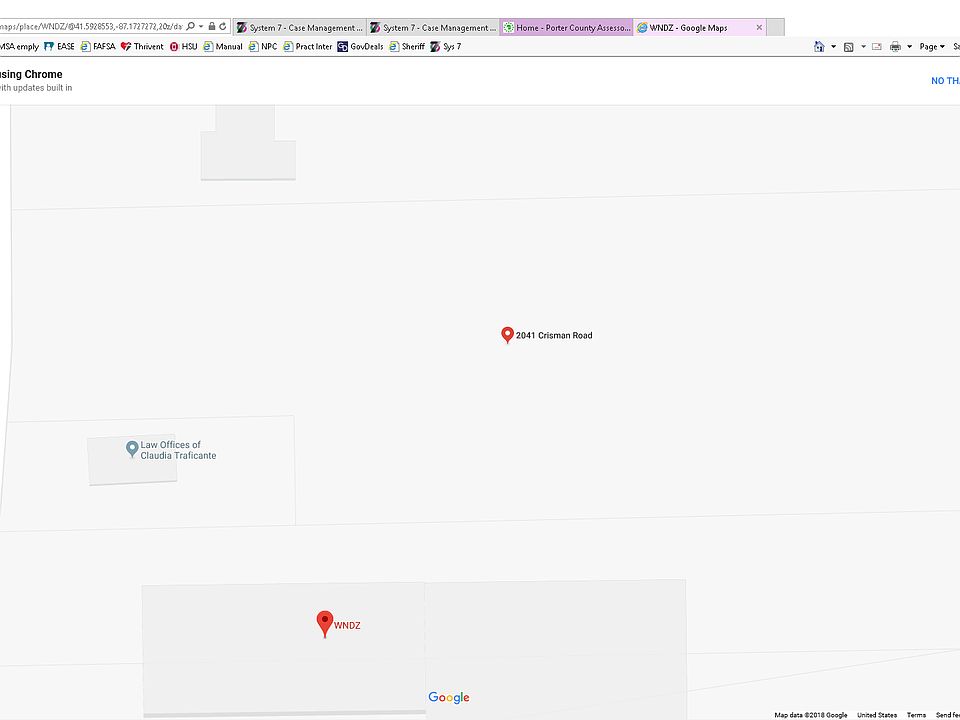The image size is (960, 720).
Task: Close the WNDZ - Google Maps tab
Action: pos(759,28)
